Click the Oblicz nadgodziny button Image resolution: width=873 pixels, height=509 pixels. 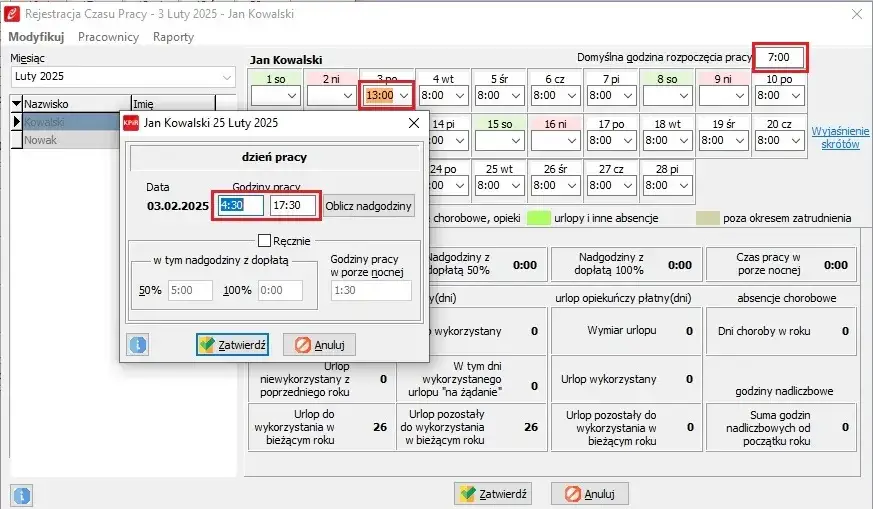click(368, 206)
